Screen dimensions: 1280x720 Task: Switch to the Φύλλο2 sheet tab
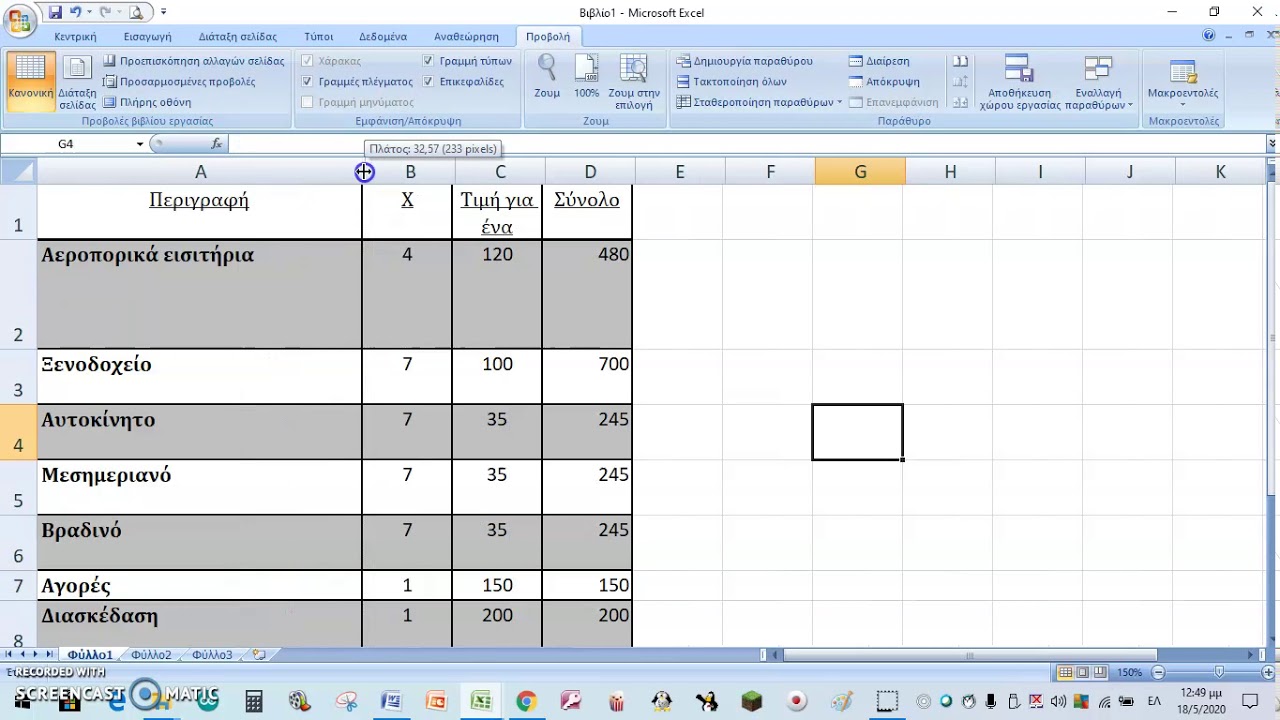point(151,655)
